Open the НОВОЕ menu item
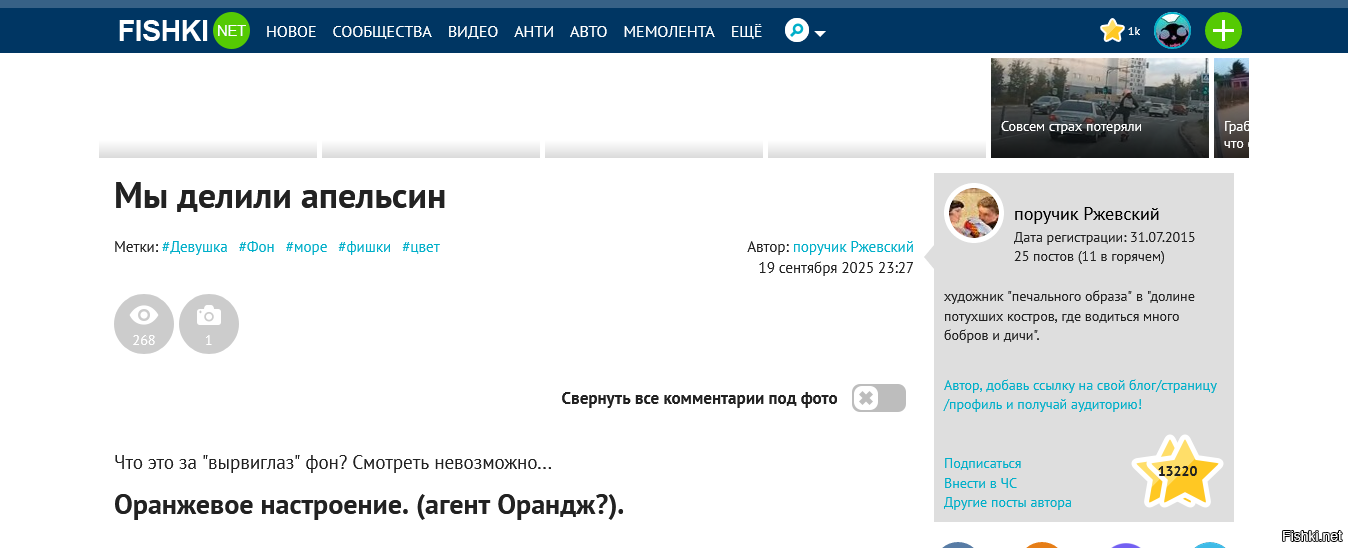Viewport: 1348px width, 548px height. point(291,32)
